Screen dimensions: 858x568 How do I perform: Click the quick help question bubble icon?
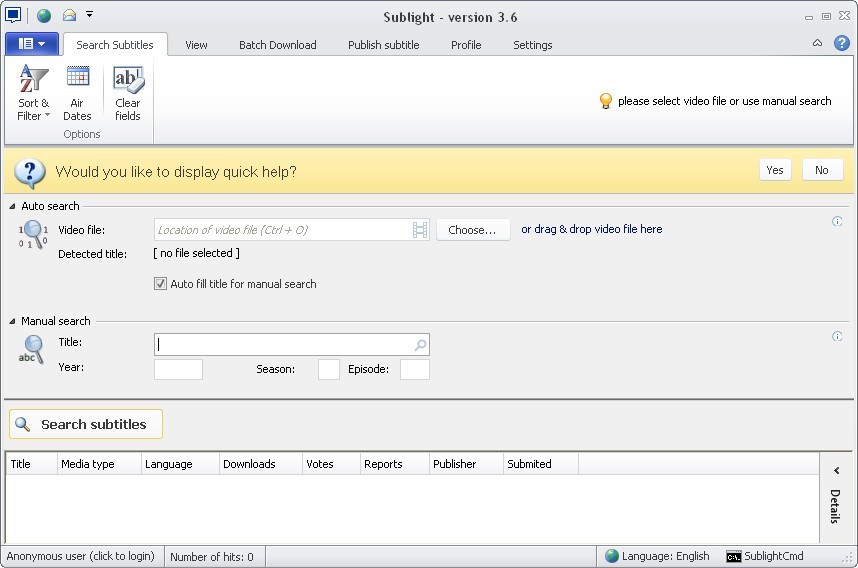click(x=30, y=173)
